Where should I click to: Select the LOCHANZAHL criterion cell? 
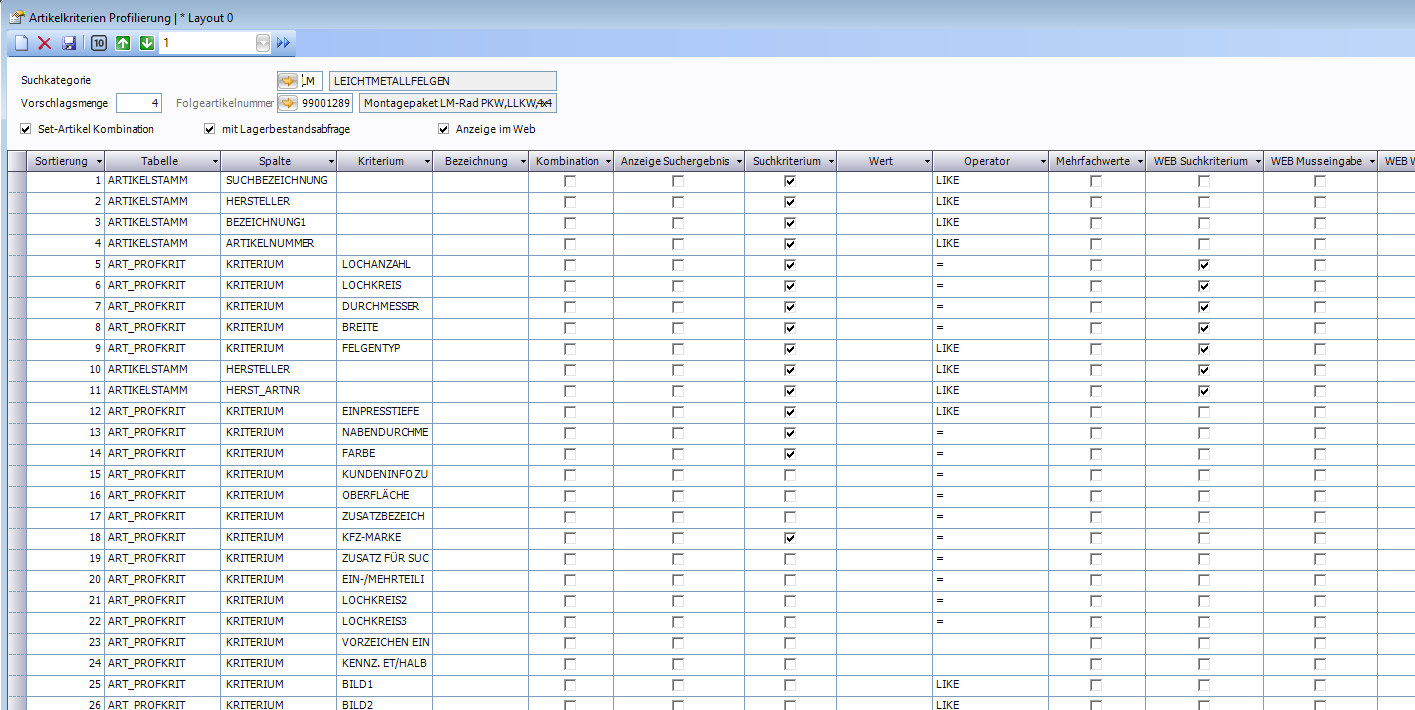pos(384,265)
